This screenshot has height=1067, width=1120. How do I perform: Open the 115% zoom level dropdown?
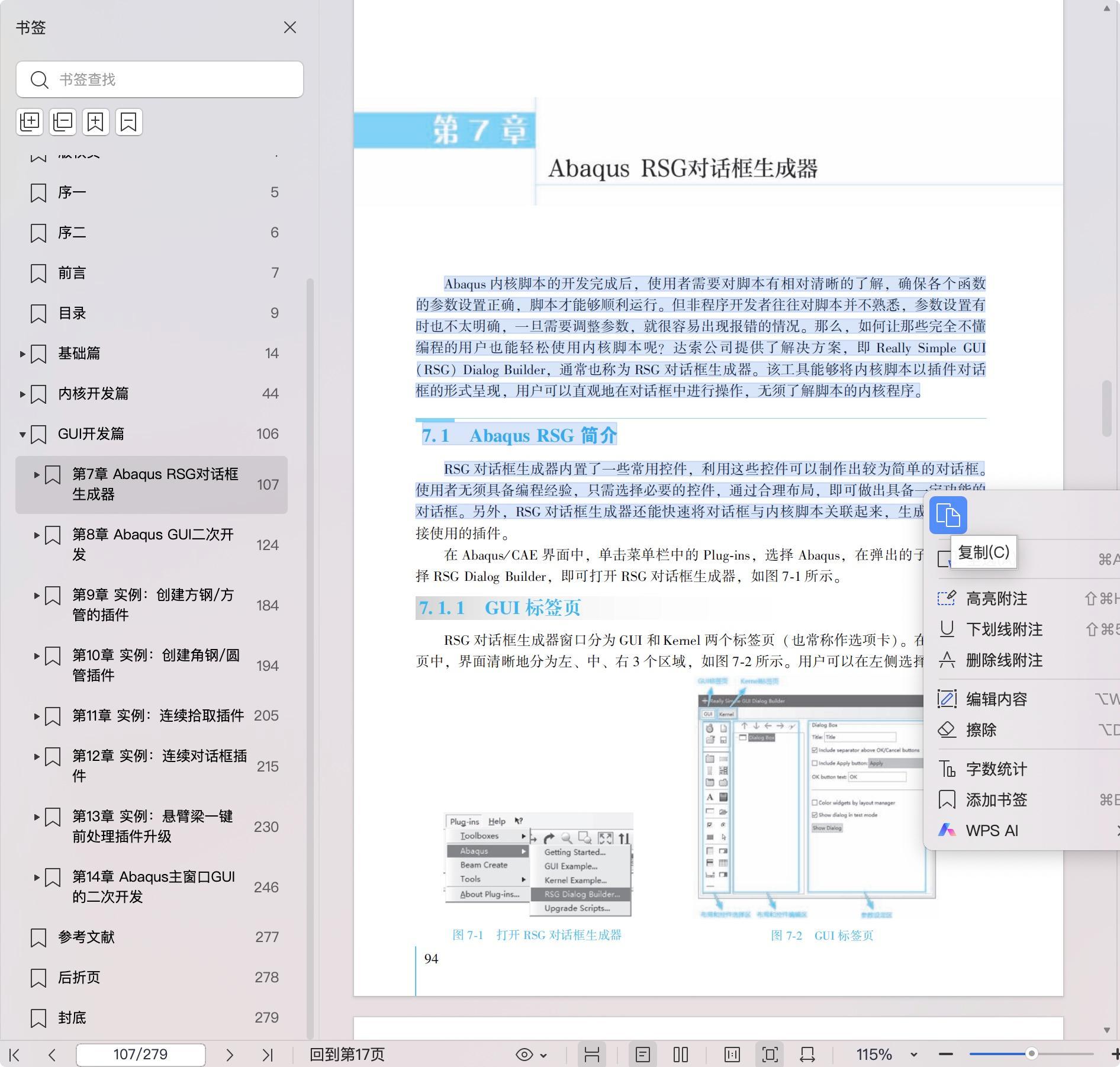click(913, 1055)
